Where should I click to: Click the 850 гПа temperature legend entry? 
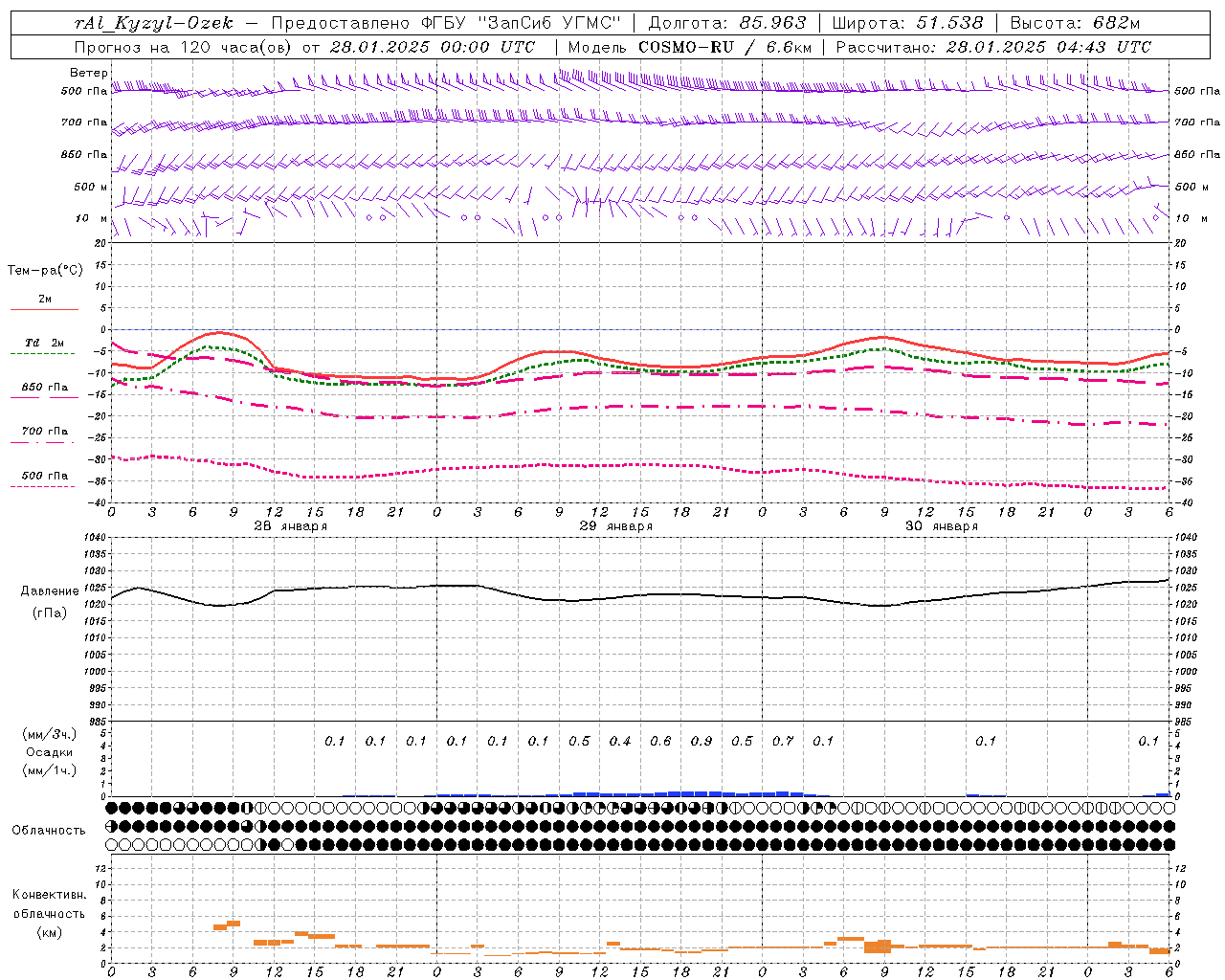[x=45, y=388]
